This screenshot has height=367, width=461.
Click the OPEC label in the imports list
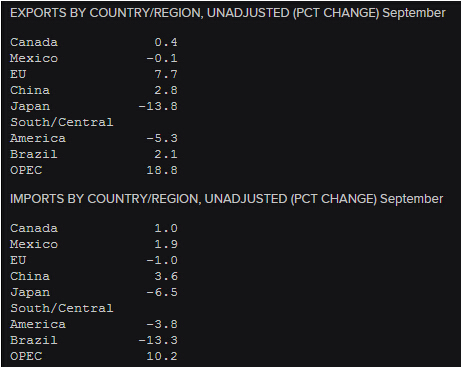26,356
